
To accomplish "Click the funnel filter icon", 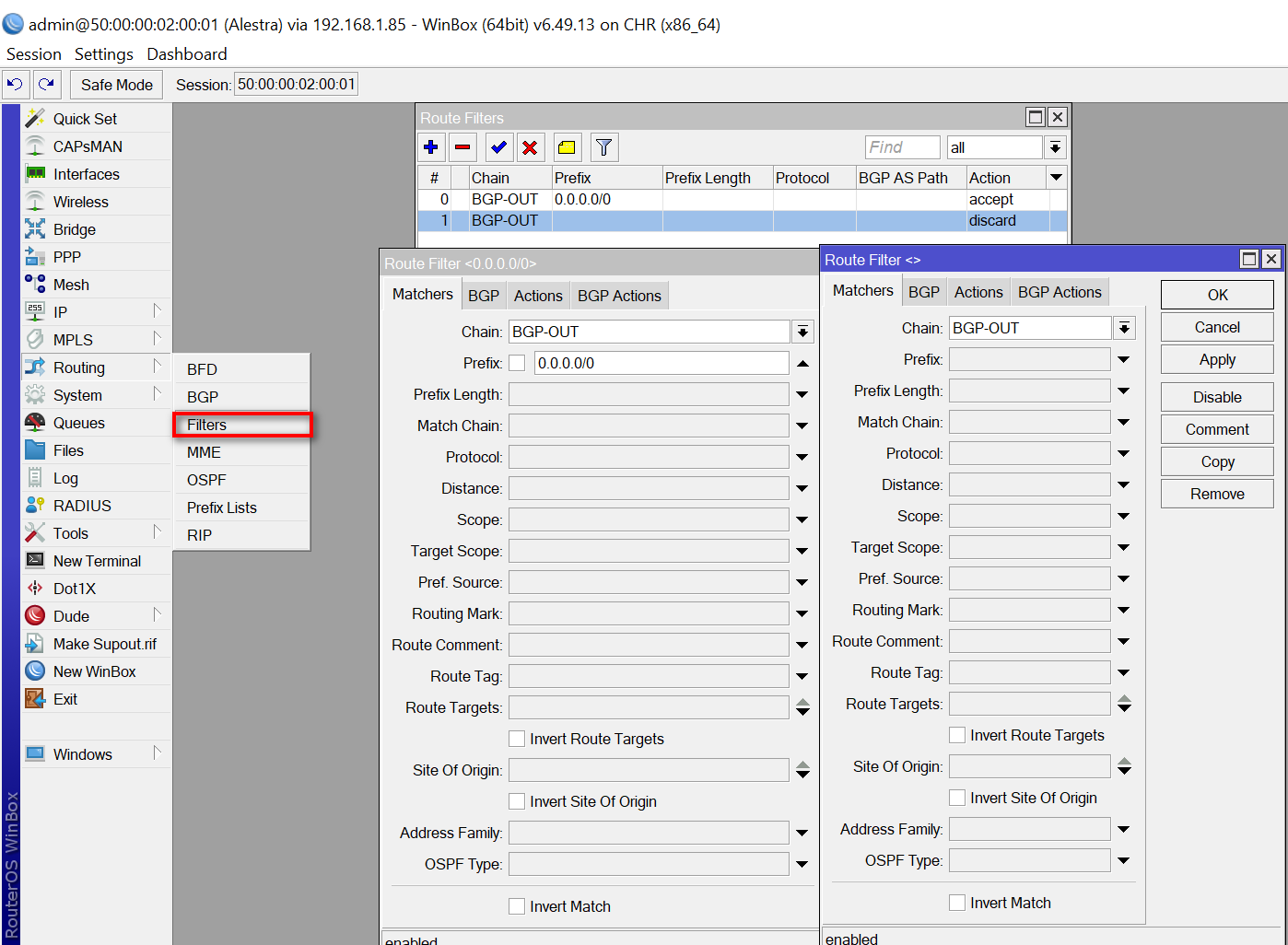I will click(603, 147).
